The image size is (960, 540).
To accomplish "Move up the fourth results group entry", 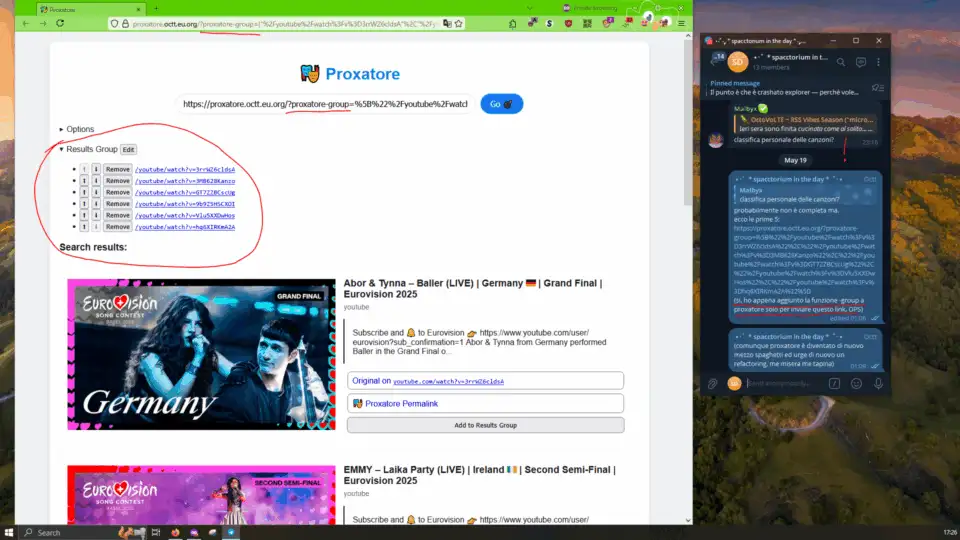I will tap(84, 204).
